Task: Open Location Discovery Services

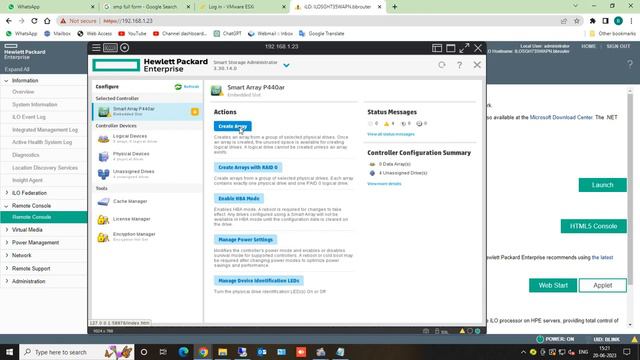Action: tap(44, 168)
